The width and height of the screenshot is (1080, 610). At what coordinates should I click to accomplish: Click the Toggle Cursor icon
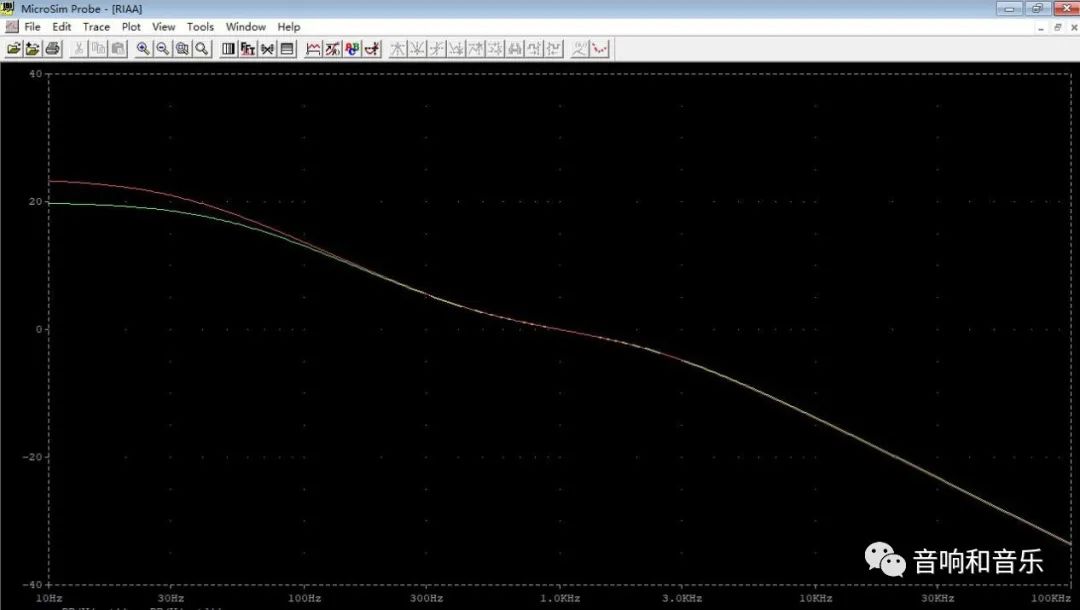pos(372,49)
